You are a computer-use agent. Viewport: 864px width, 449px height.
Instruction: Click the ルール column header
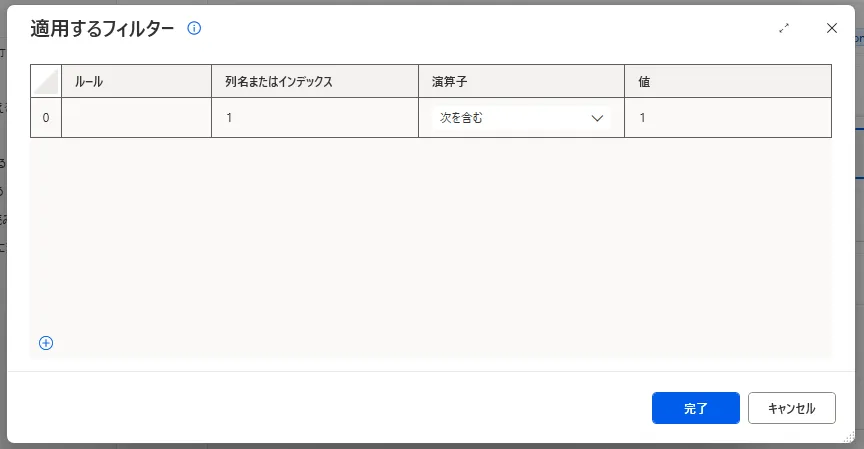point(136,81)
